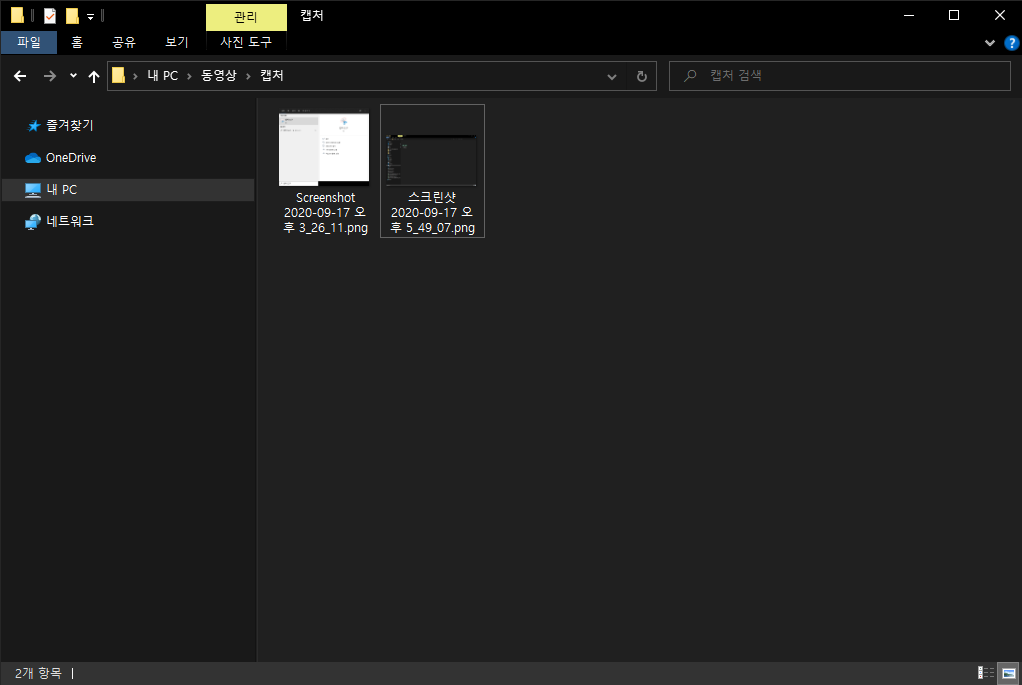The width and height of the screenshot is (1022, 685).
Task: Click the 내 PC breadcrumb in address bar
Action: pyautogui.click(x=162, y=76)
